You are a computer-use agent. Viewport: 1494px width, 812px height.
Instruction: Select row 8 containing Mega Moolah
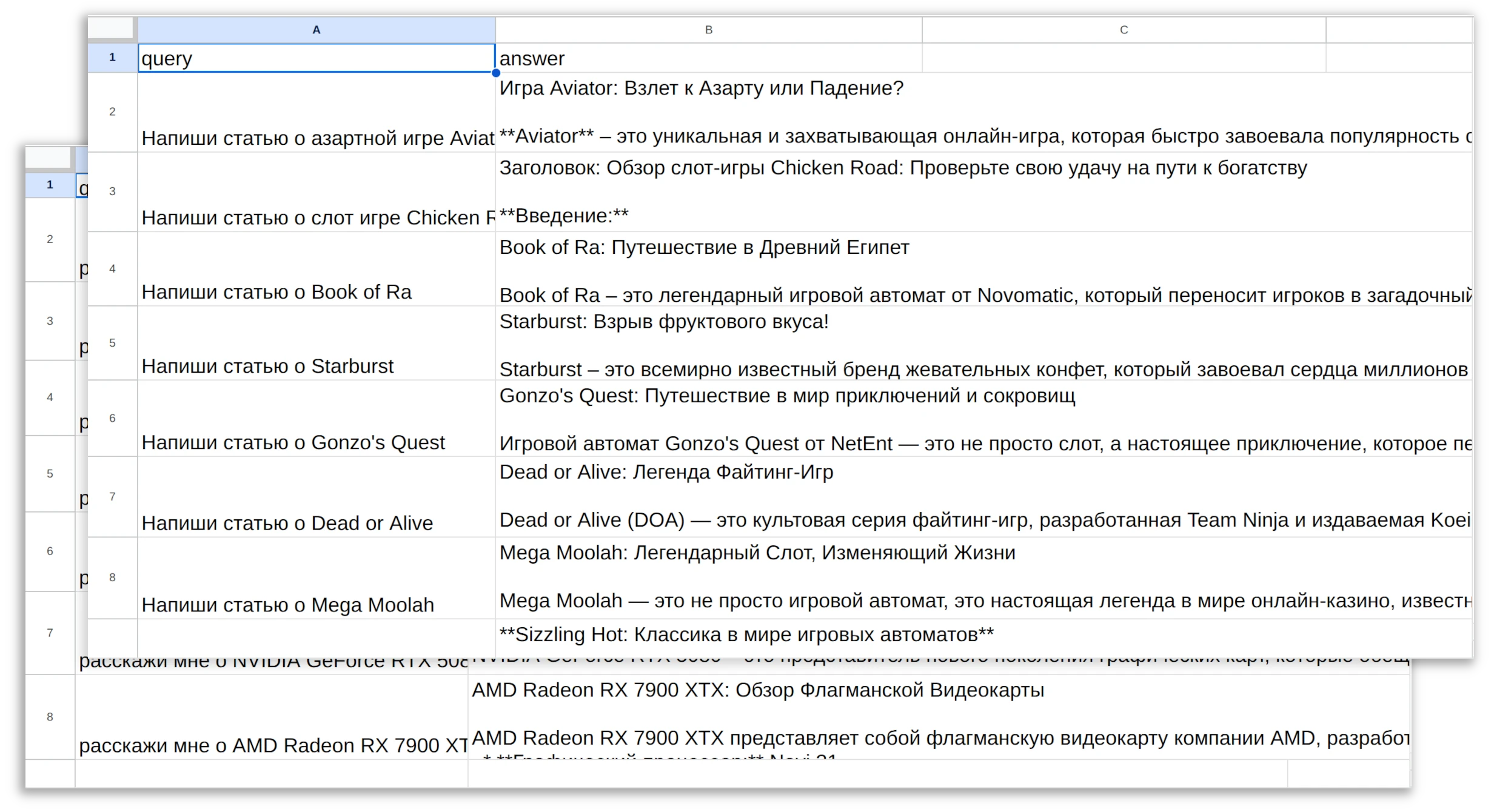click(113, 577)
